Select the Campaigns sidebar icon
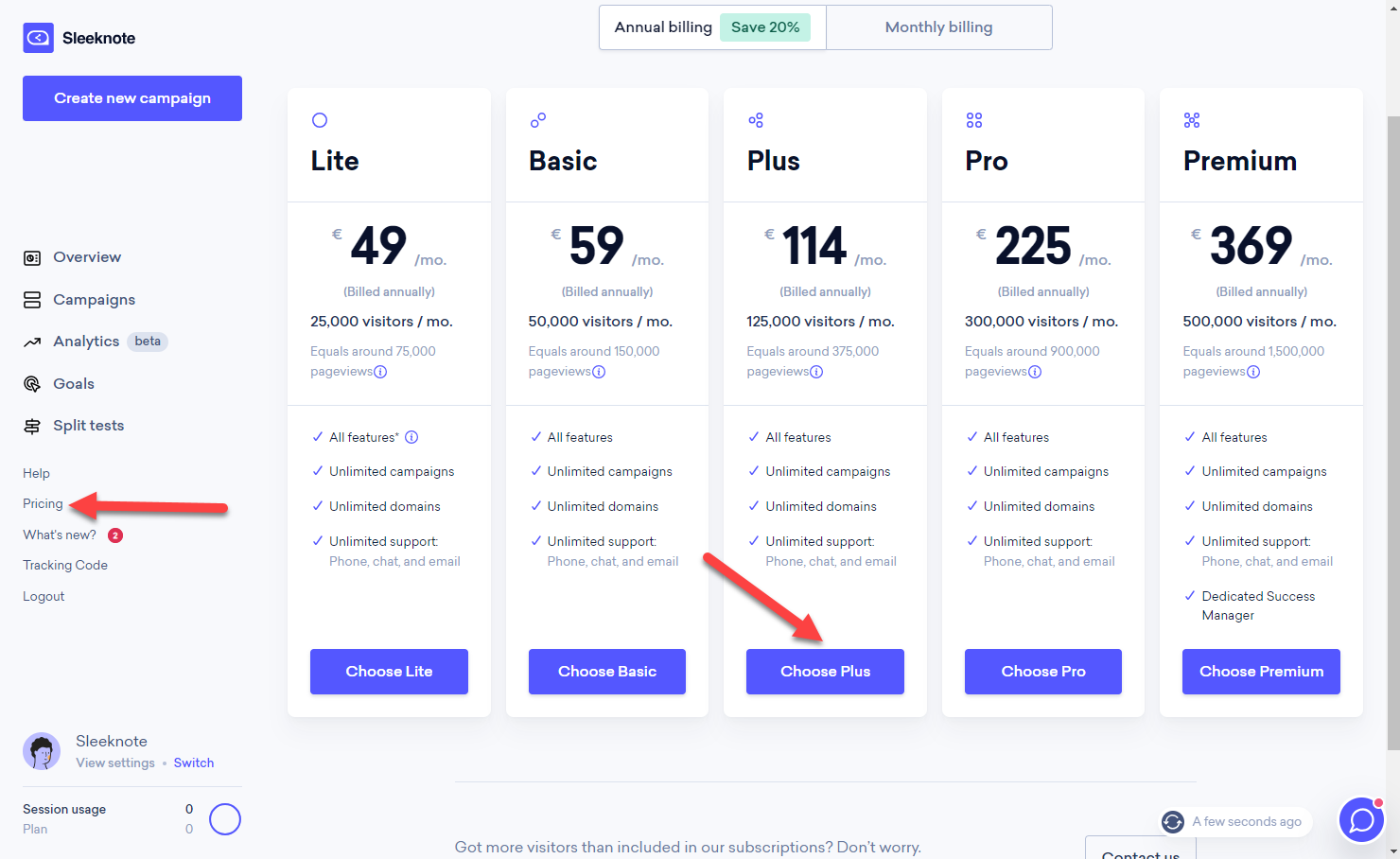 tap(31, 299)
